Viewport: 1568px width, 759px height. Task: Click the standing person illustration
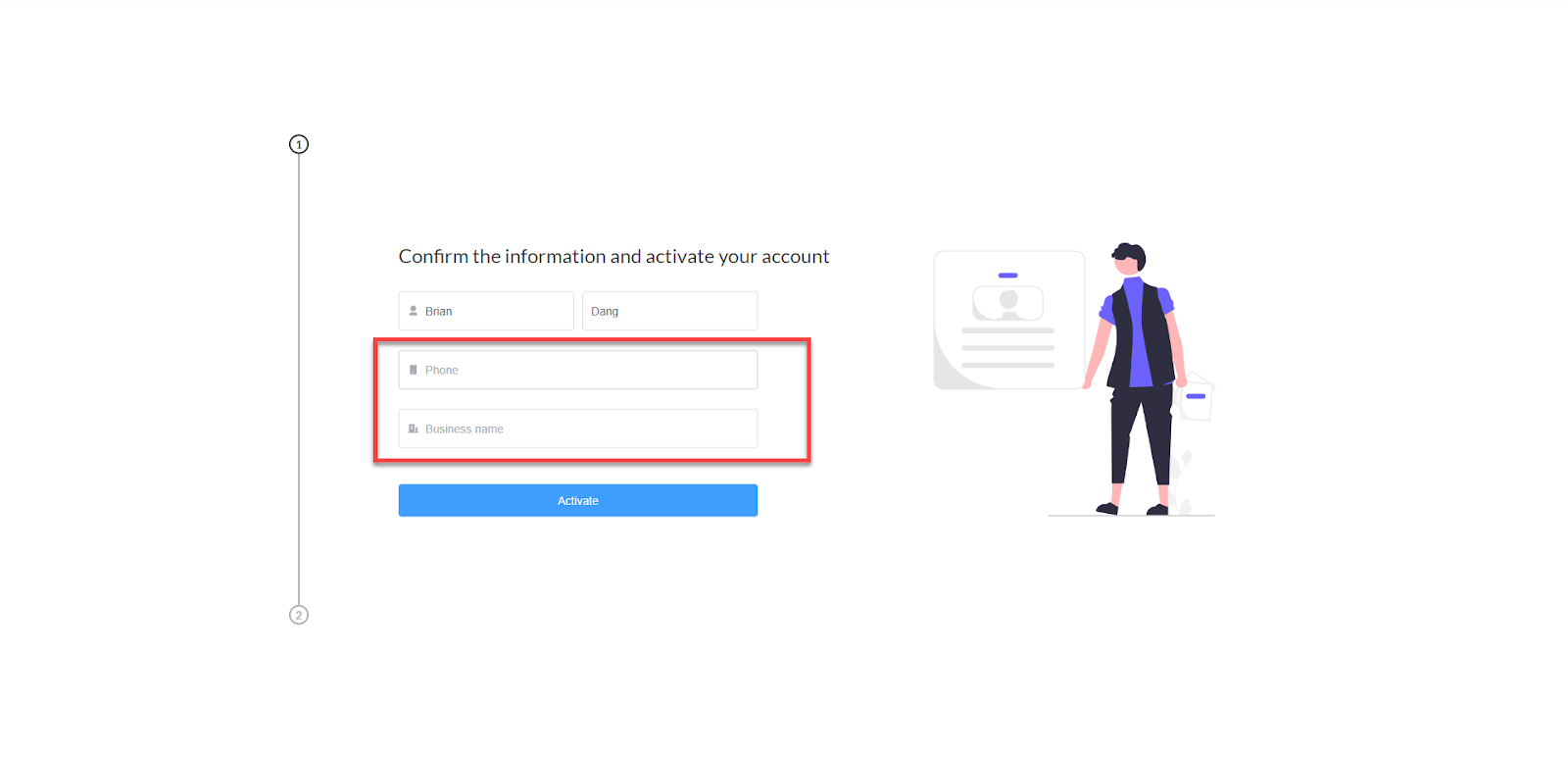1139,379
